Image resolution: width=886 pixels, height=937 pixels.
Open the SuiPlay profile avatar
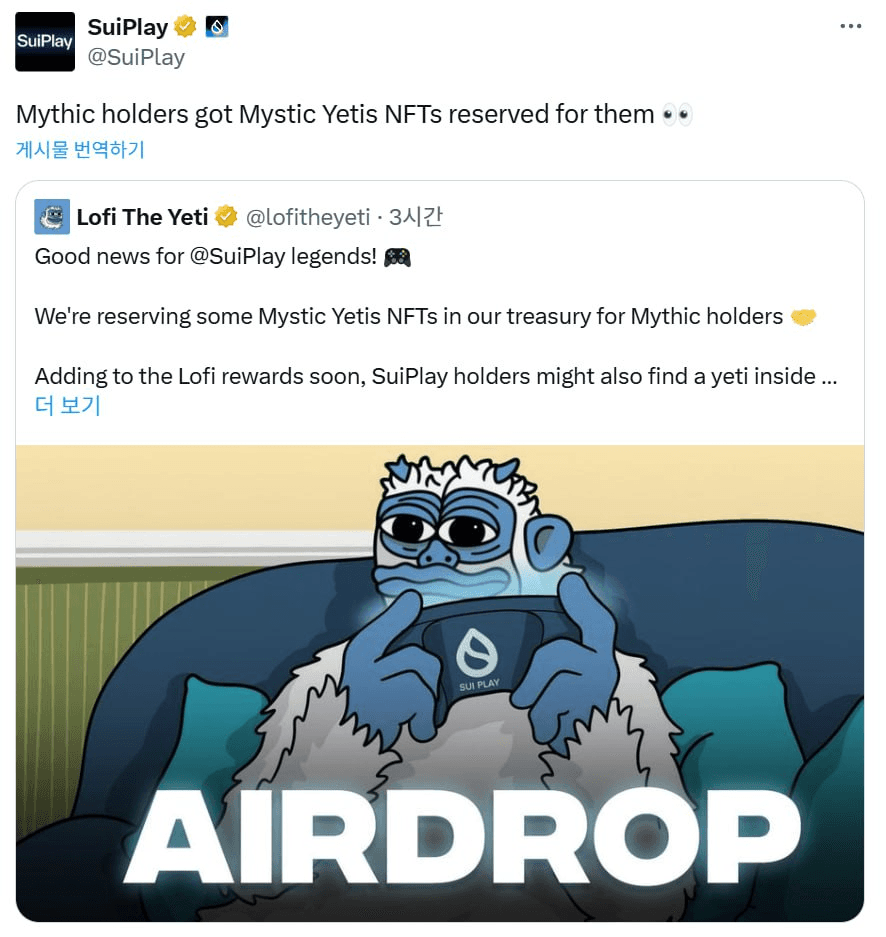click(45, 41)
